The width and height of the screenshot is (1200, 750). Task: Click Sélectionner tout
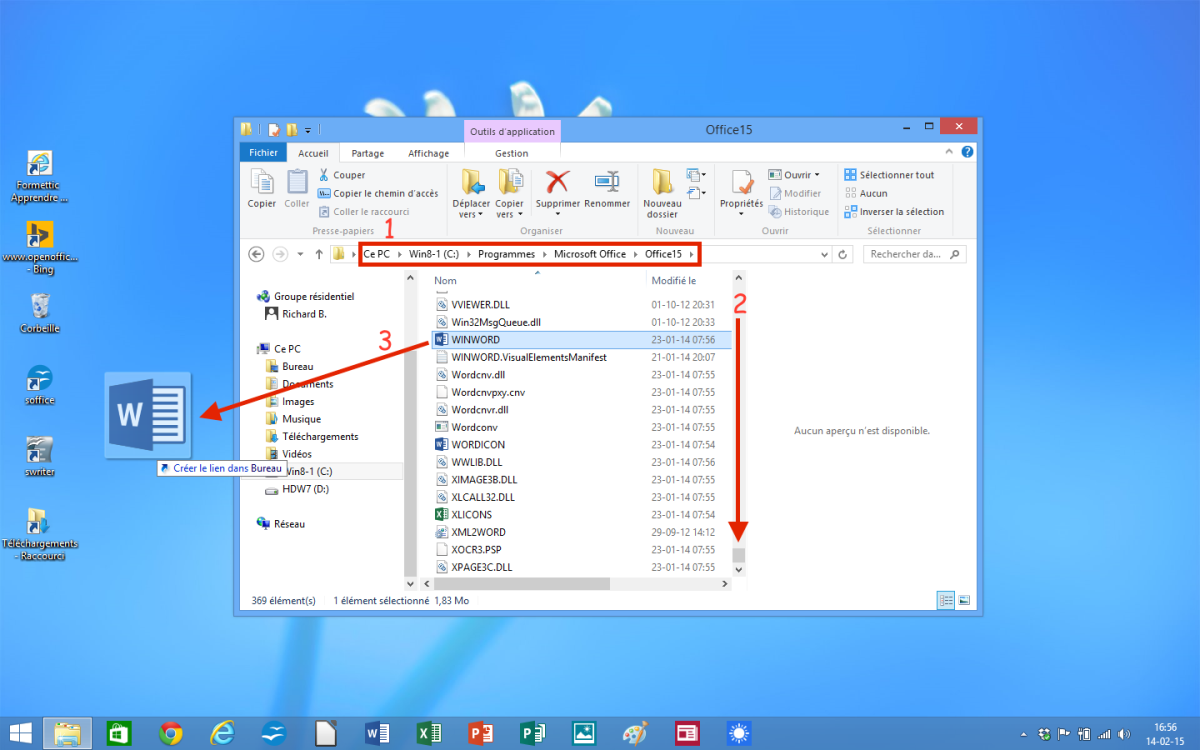point(889,175)
